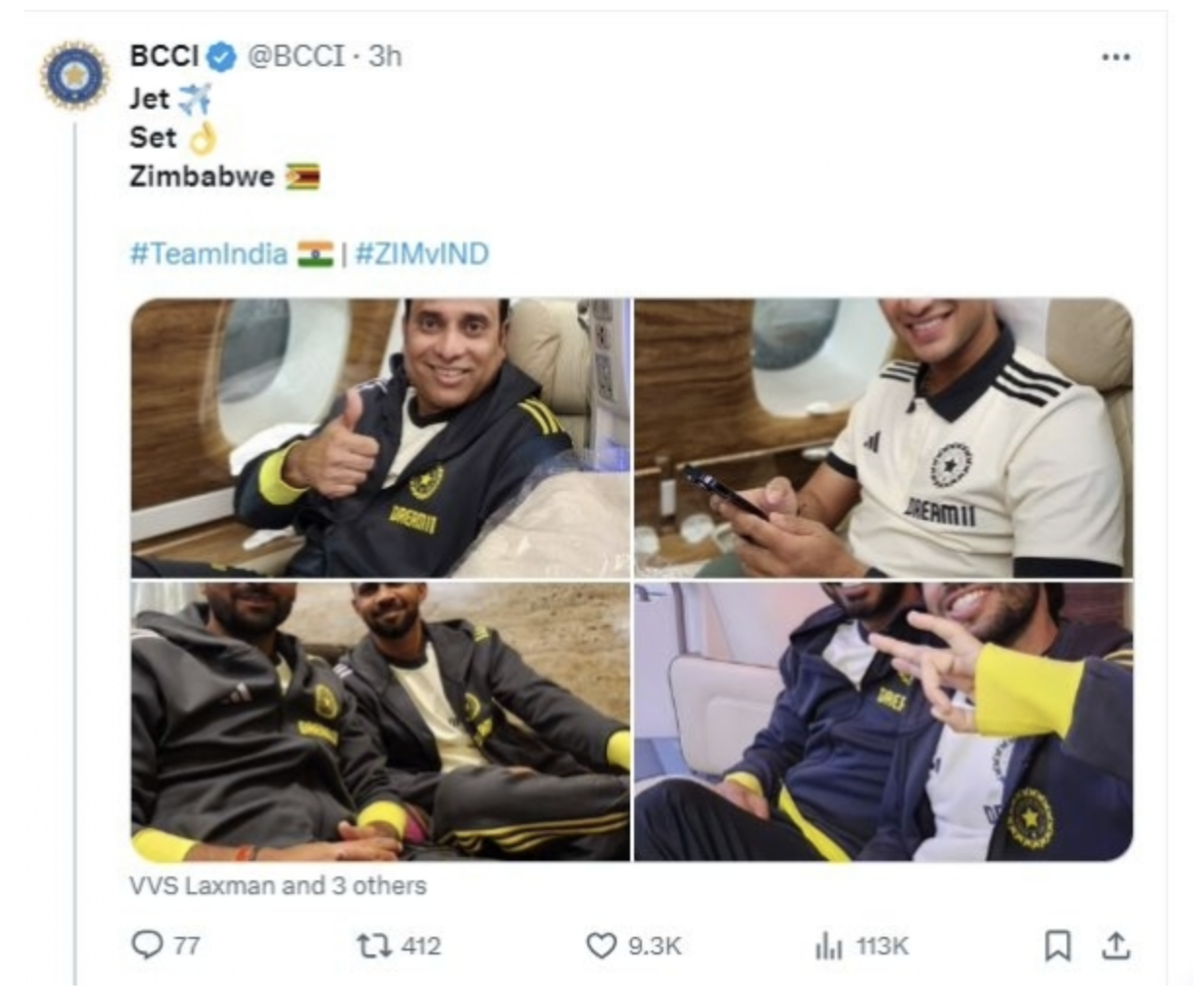Click the 3h timestamp link
The image size is (1204, 1007).
(x=385, y=56)
